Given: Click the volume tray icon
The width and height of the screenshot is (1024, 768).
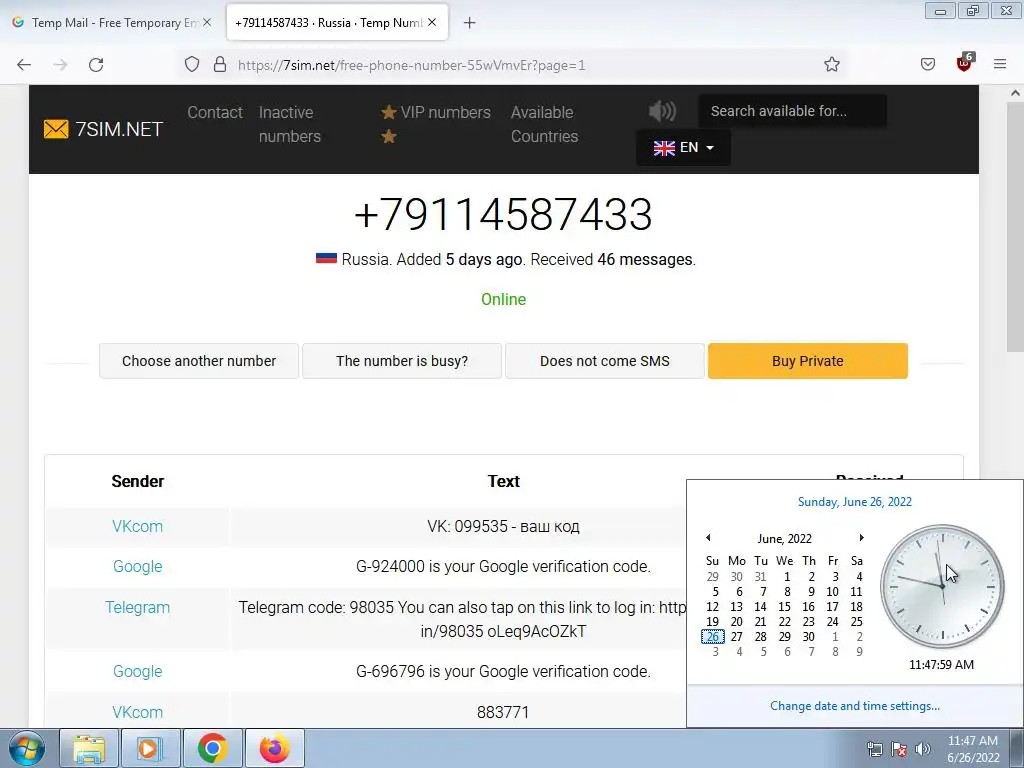Looking at the screenshot, I should click(922, 749).
